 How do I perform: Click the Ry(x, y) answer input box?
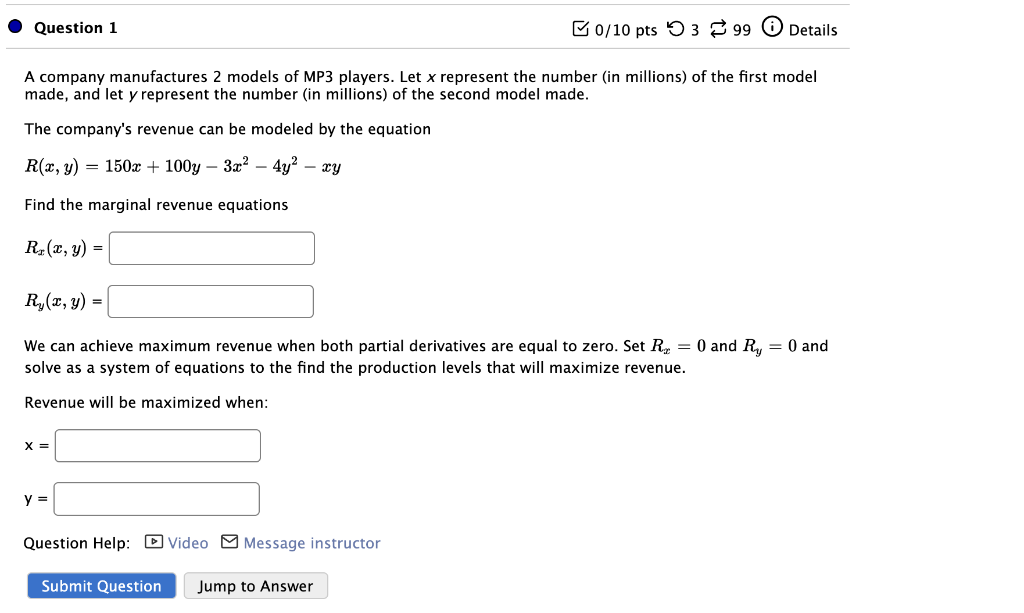(210, 301)
